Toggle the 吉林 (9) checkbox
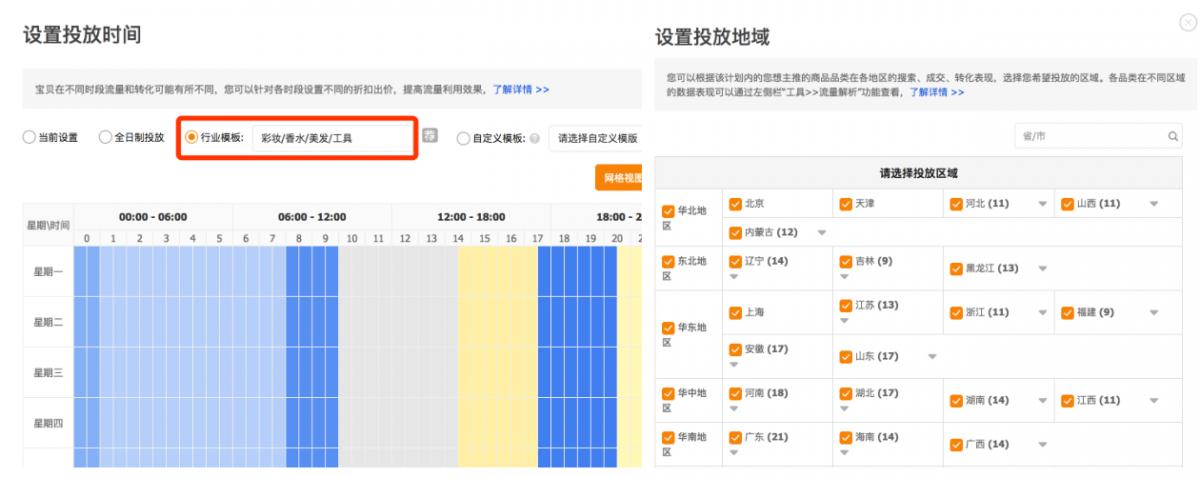The width and height of the screenshot is (1200, 477). (846, 261)
